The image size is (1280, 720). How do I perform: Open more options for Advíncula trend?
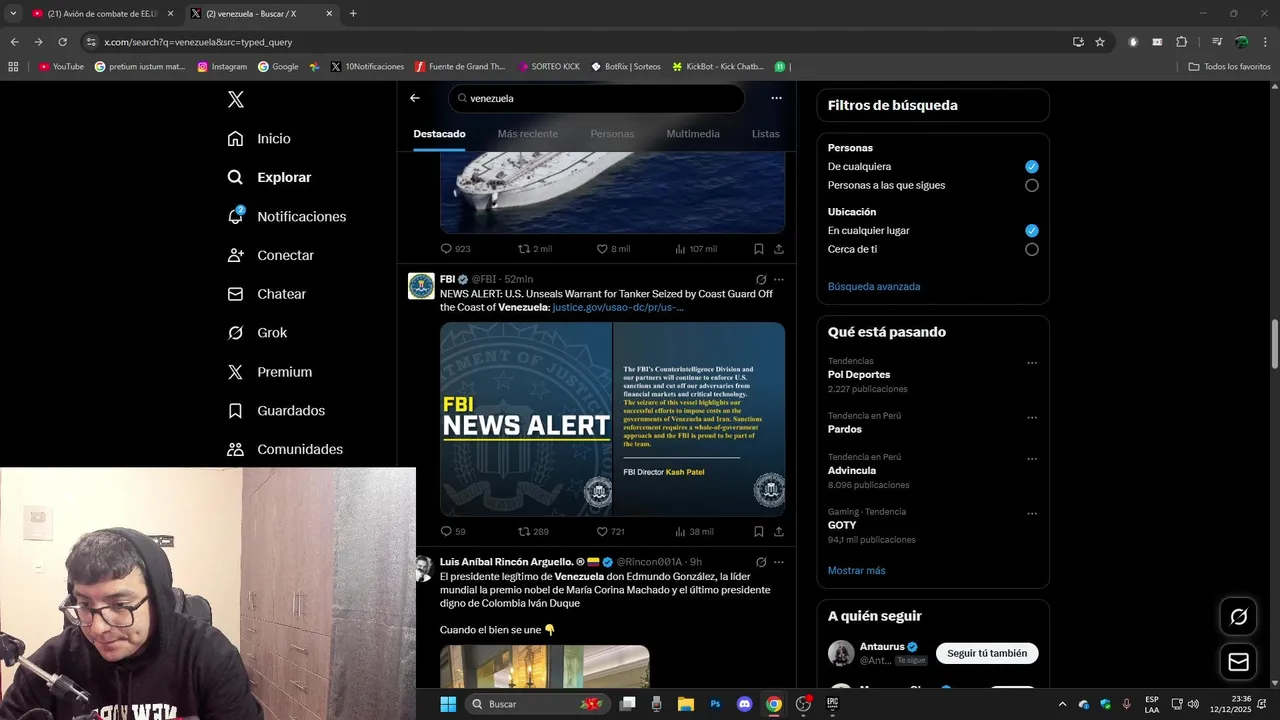(x=1032, y=459)
